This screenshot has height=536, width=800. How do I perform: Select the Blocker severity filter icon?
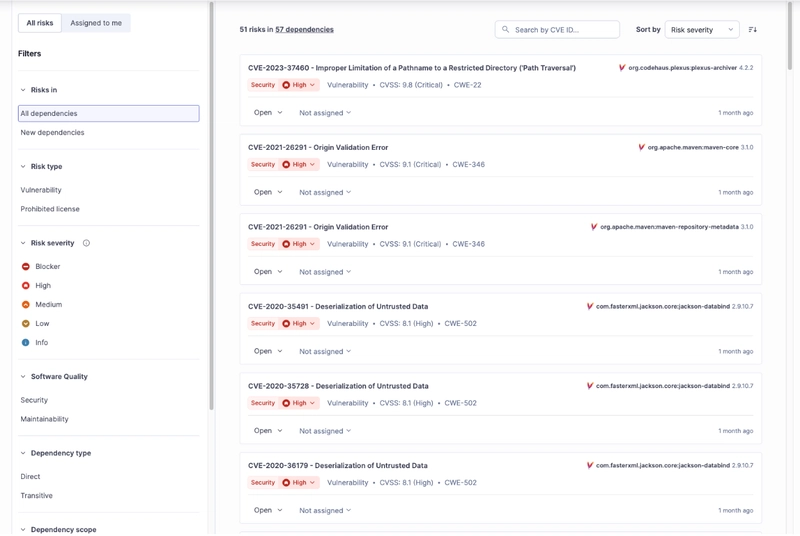click(26, 267)
